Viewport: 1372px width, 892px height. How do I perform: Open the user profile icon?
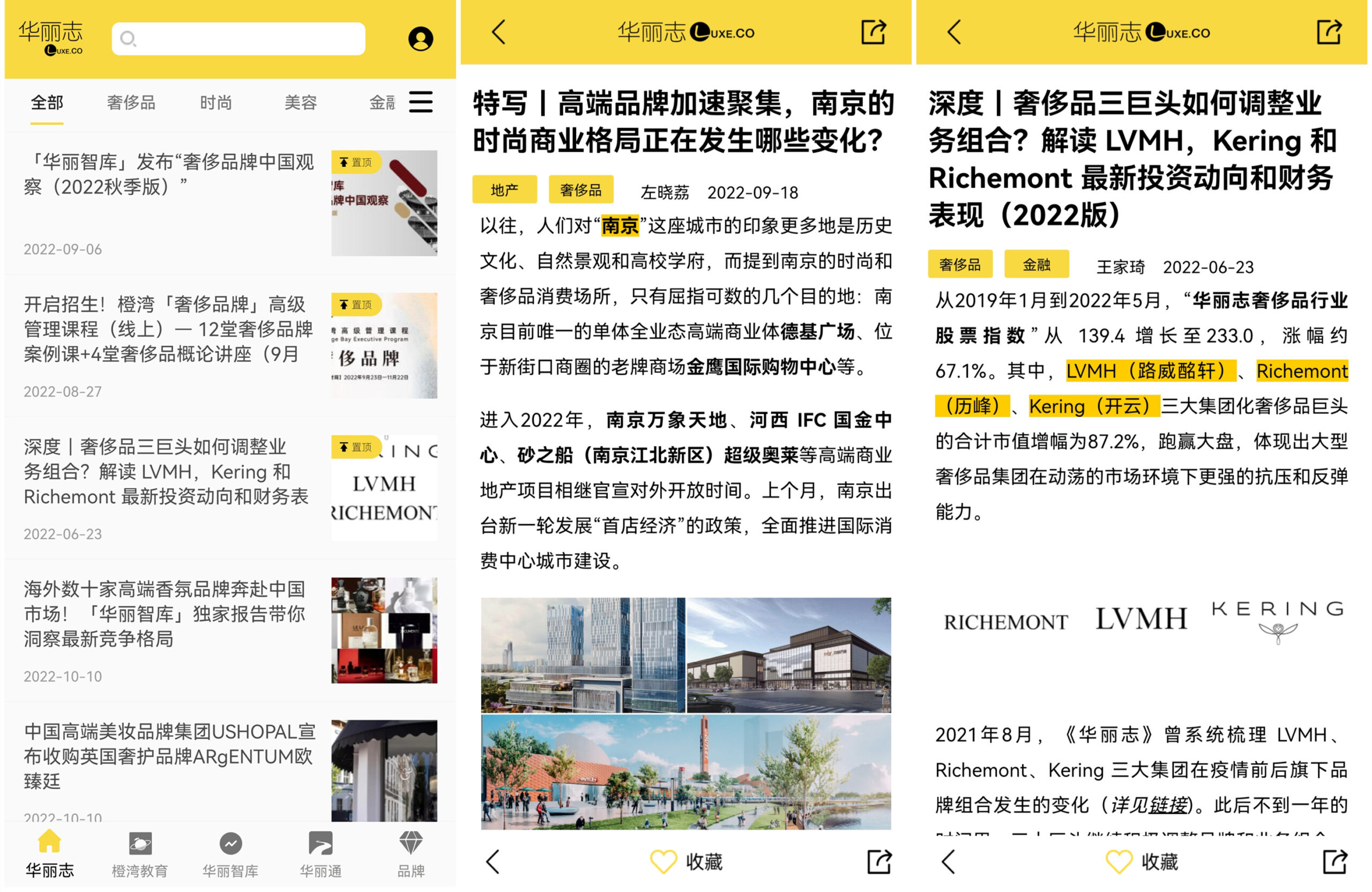tap(420, 39)
